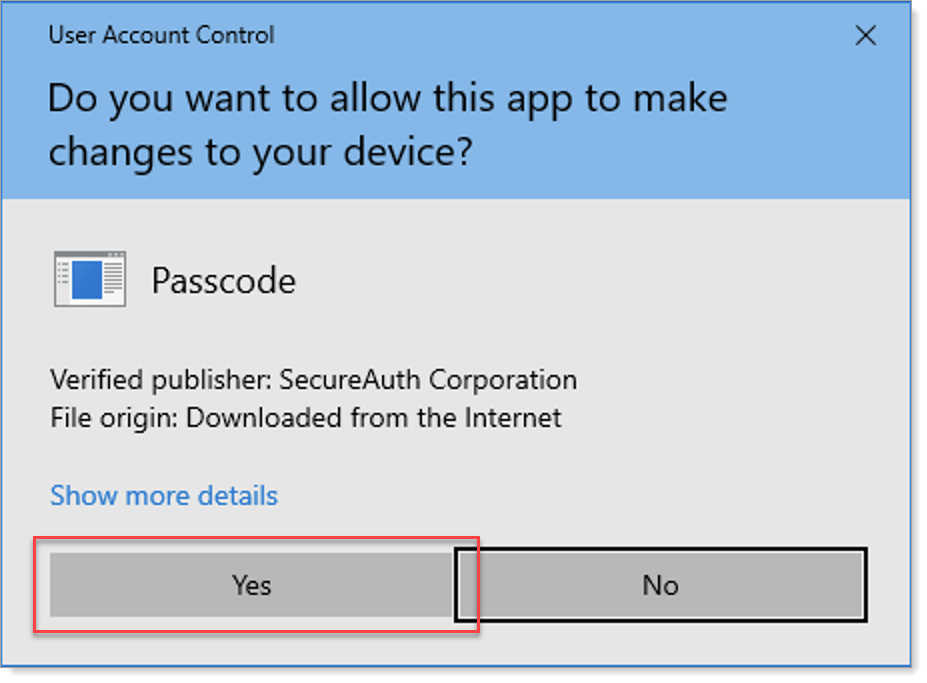Select the blue window icon beside Passcode
This screenshot has height=683, width=927.
[x=88, y=279]
